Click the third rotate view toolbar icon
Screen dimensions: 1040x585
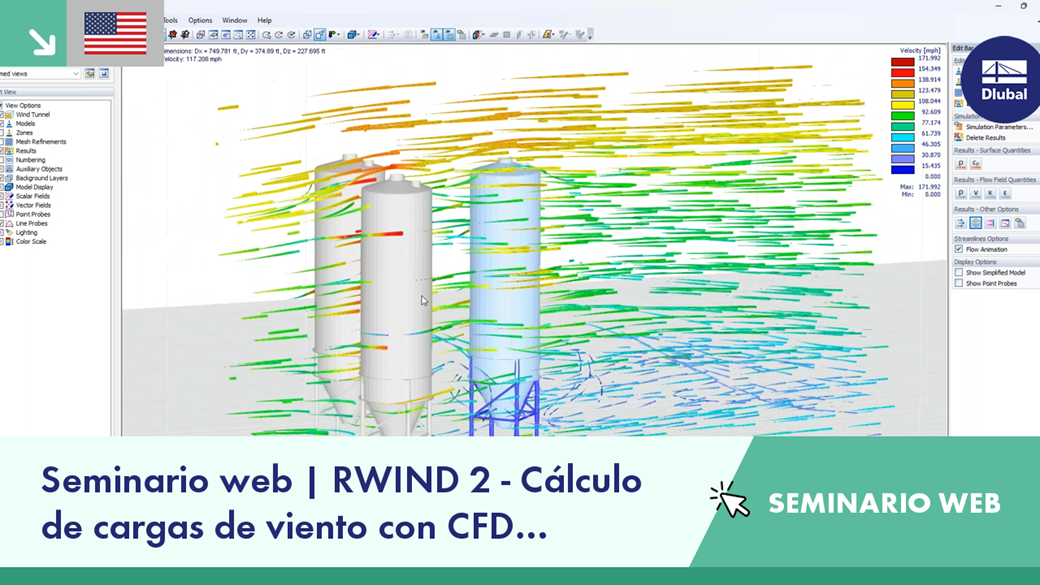(x=291, y=34)
